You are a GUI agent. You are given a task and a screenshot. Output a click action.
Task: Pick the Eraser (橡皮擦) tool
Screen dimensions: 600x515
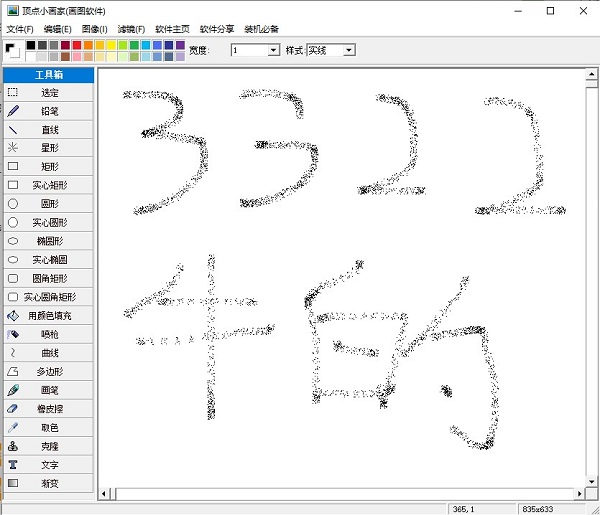(49, 409)
